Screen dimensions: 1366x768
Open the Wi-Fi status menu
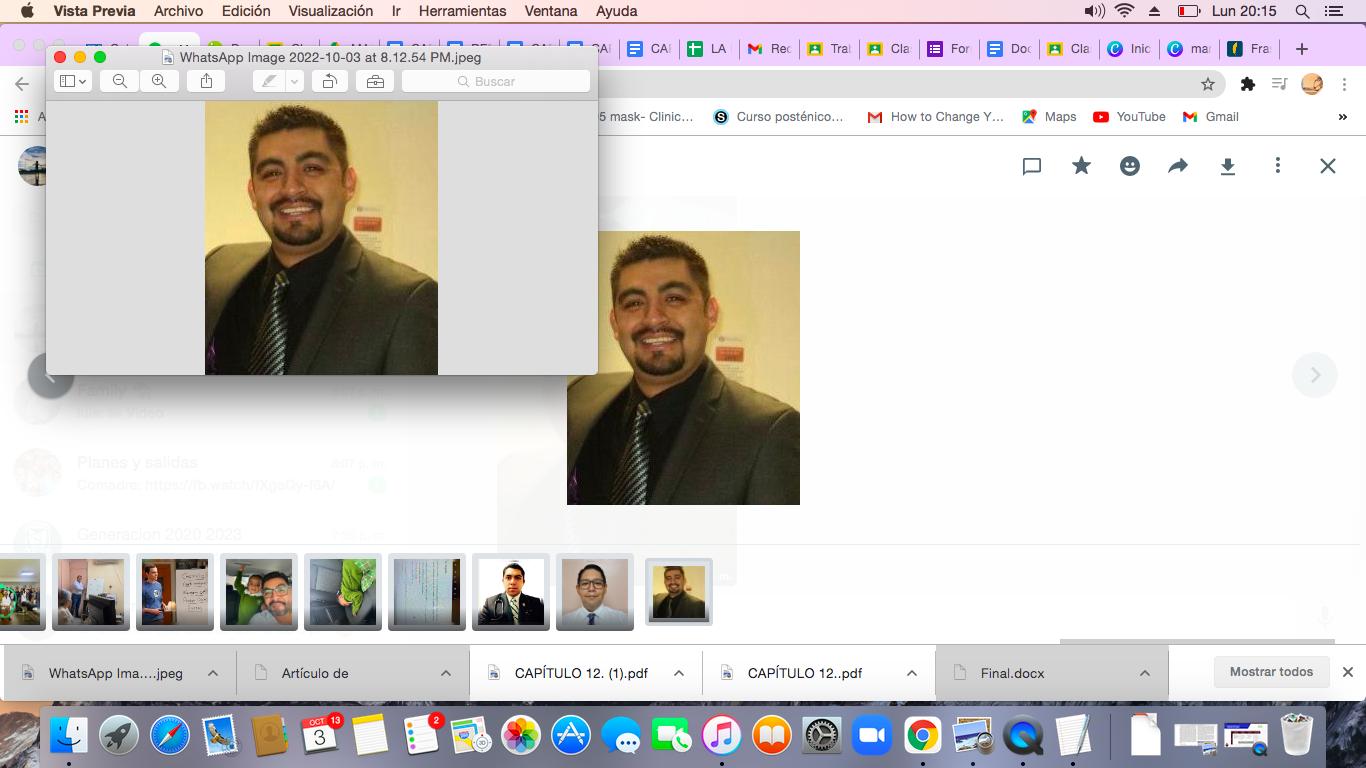(x=1124, y=11)
